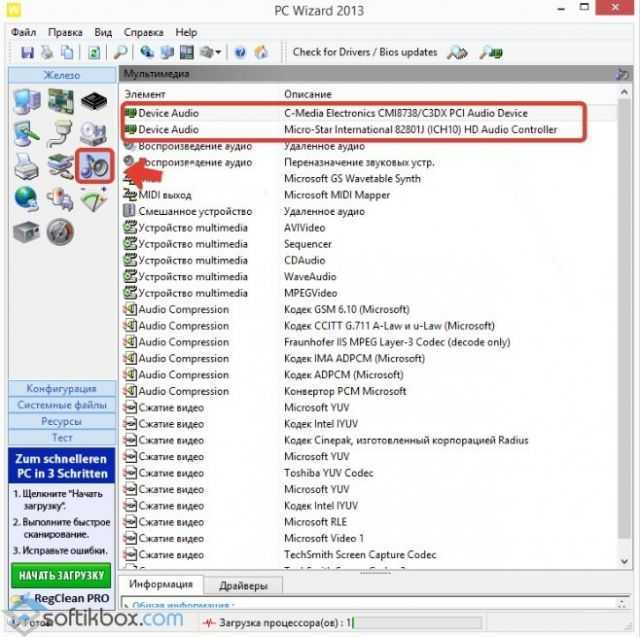This screenshot has width=640, height=637.
Task: Open the Файл menu
Action: click(x=24, y=32)
